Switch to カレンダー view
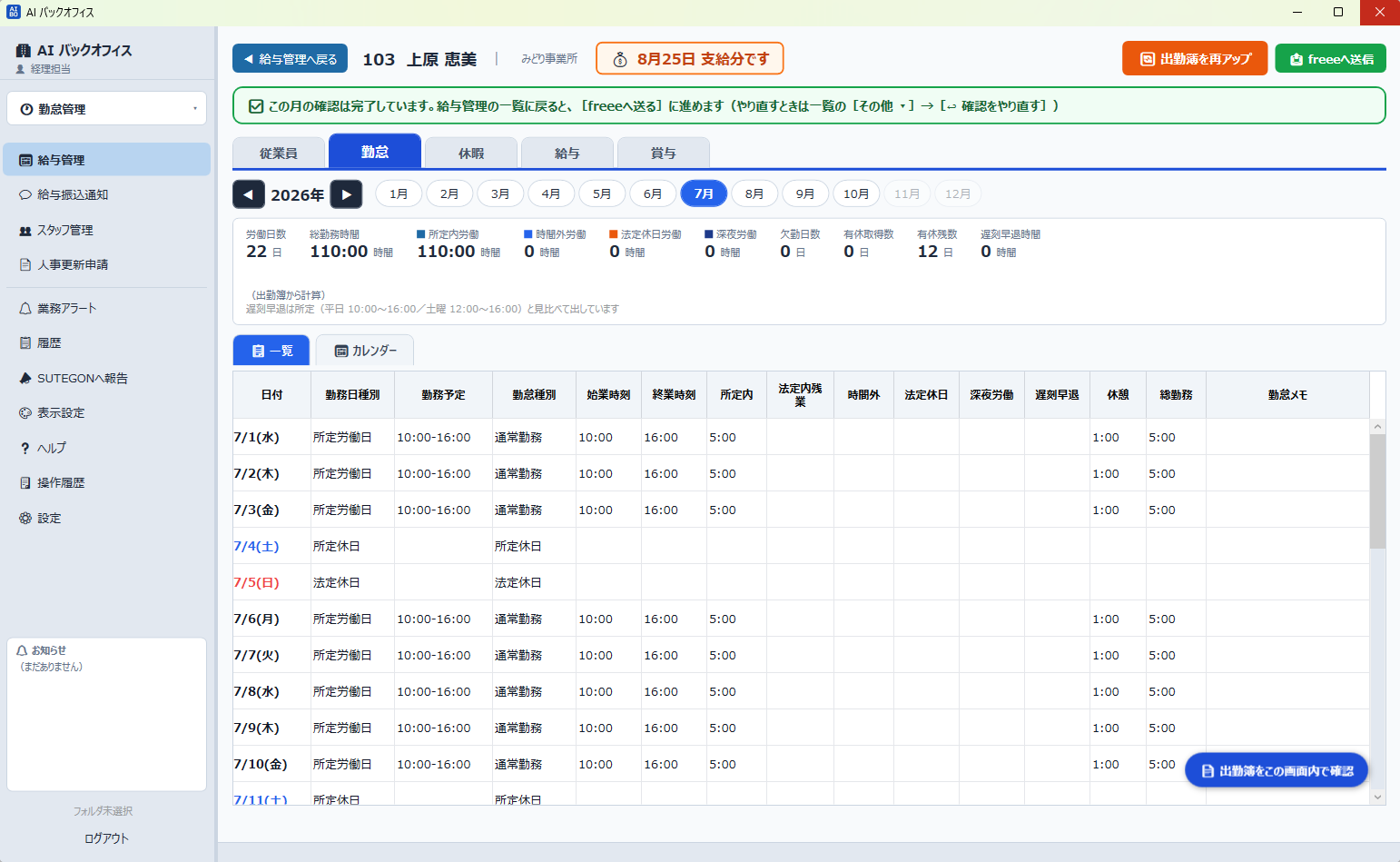Screen dimensions: 1400x862 pos(365,351)
